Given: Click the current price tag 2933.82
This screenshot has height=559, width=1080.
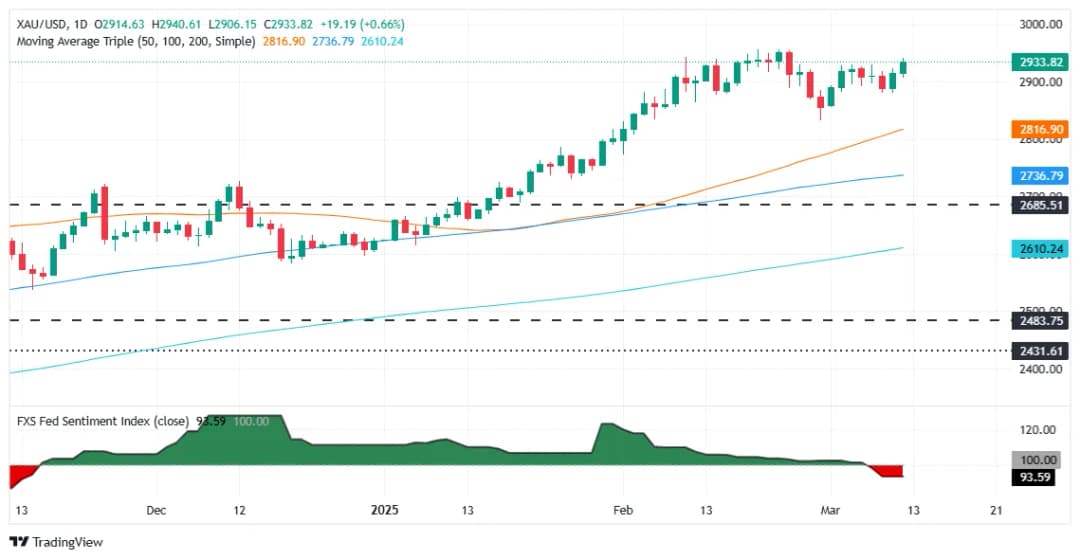Looking at the screenshot, I should pyautogui.click(x=1042, y=62).
